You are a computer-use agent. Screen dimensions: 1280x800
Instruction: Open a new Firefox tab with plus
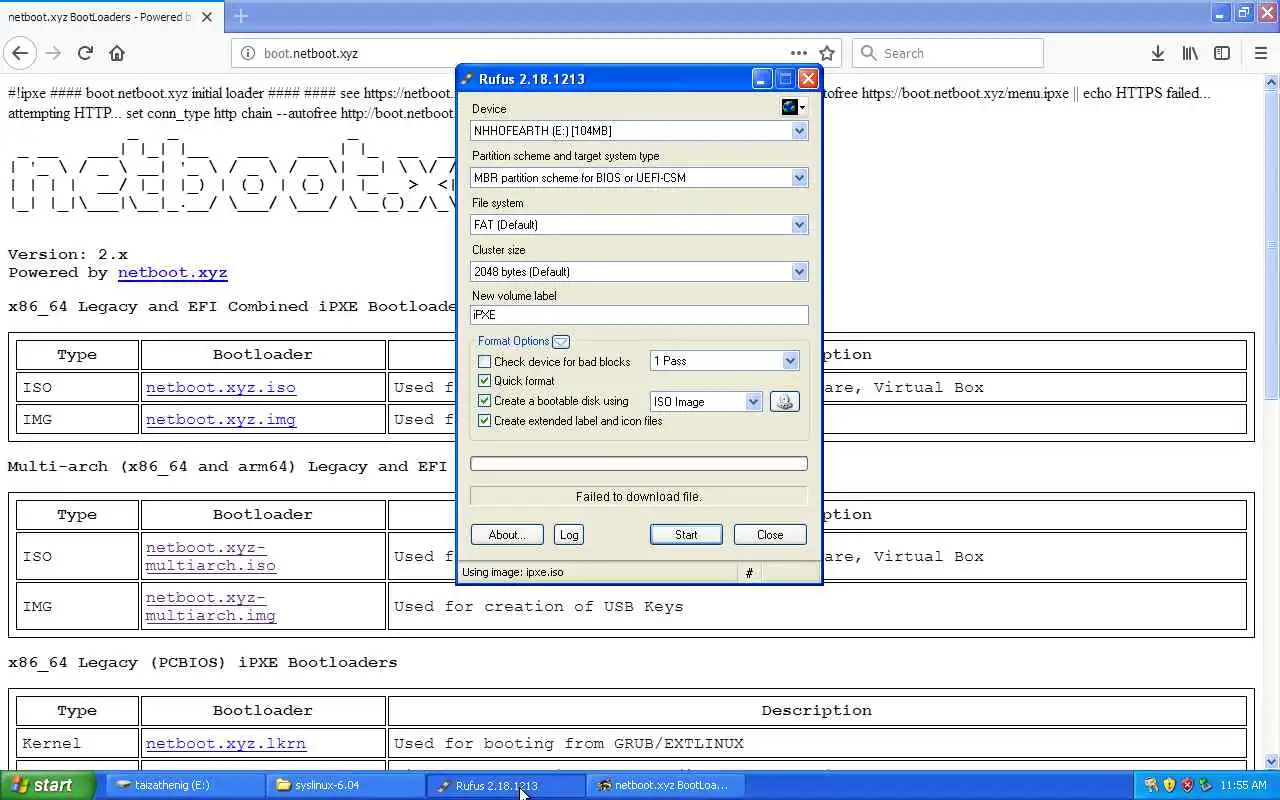click(x=240, y=16)
